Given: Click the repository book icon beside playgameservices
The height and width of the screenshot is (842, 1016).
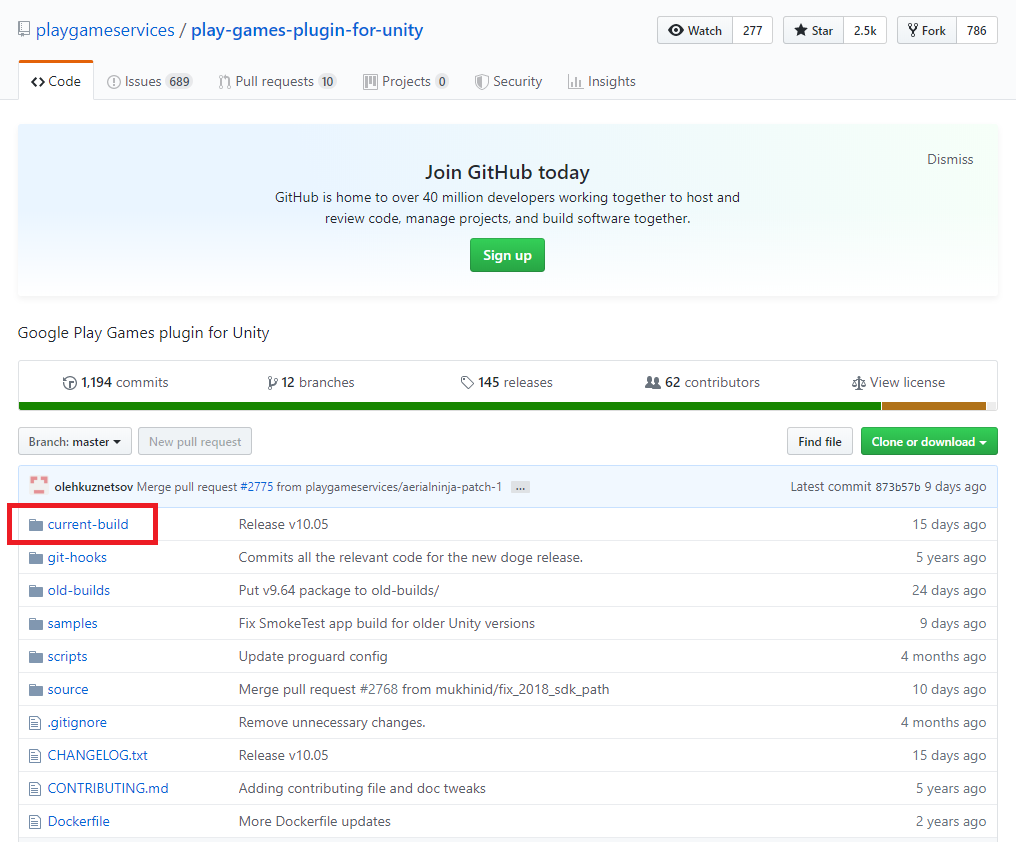Looking at the screenshot, I should 24,29.
